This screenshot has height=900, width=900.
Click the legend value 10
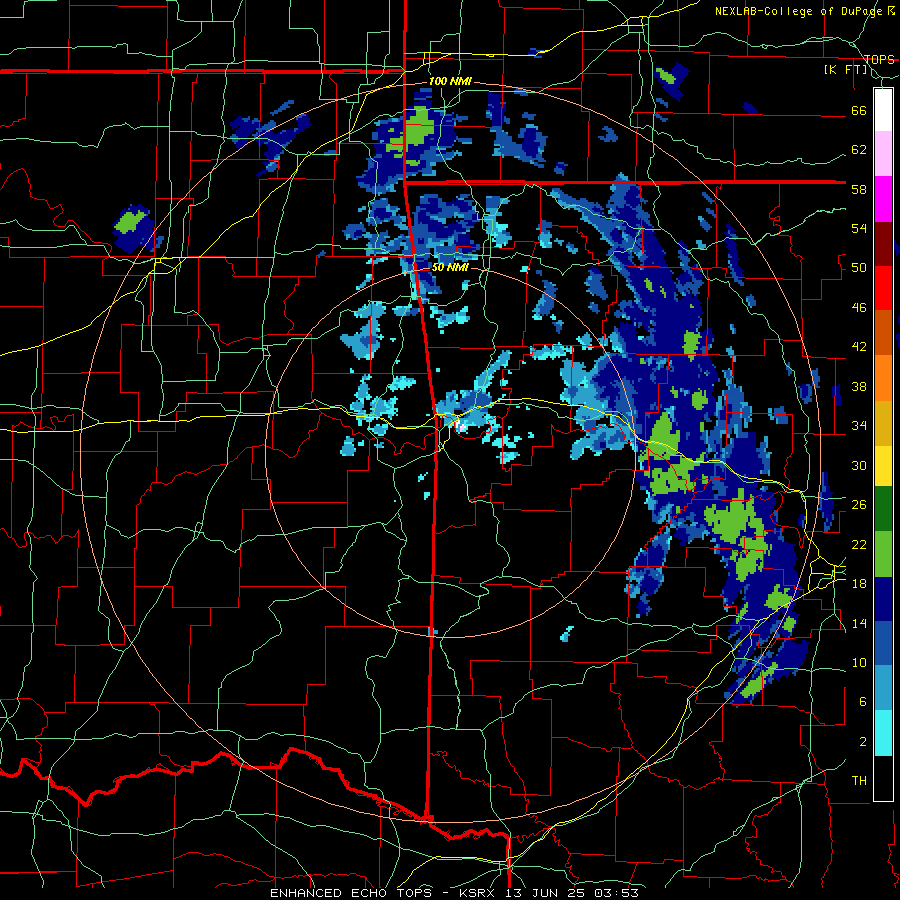coord(859,662)
